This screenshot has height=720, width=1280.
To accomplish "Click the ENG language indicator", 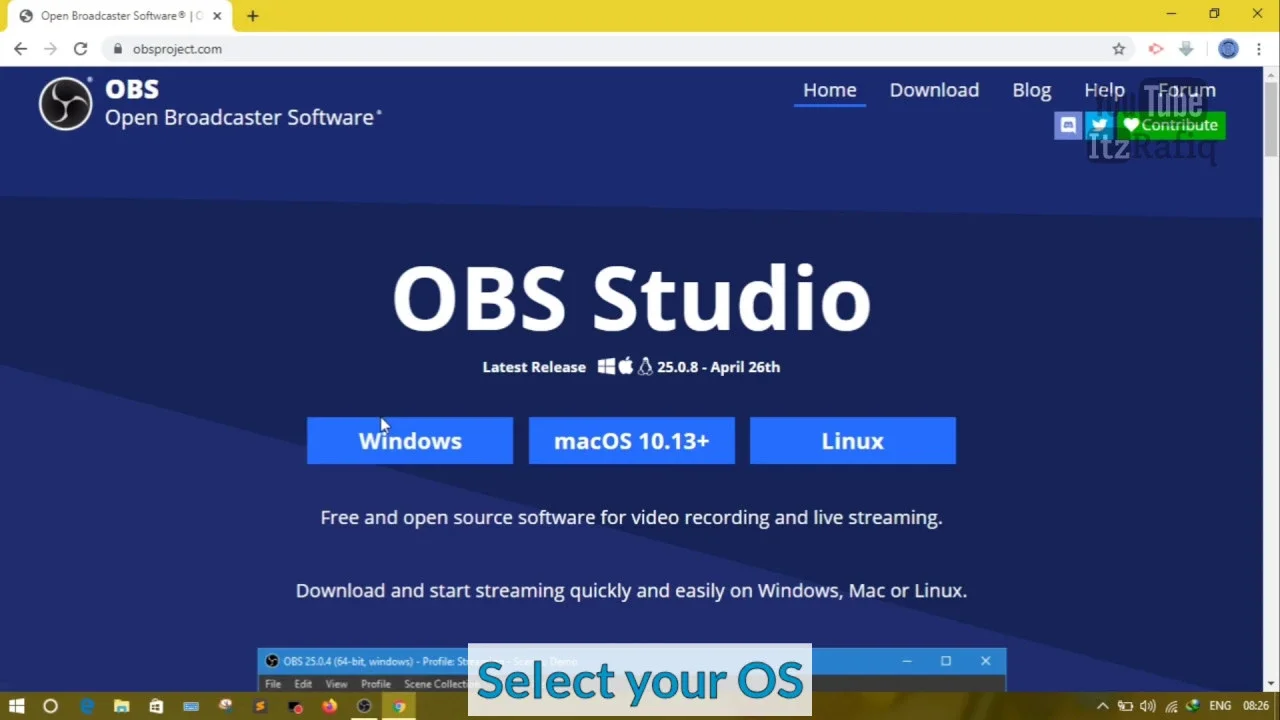I will [1220, 706].
